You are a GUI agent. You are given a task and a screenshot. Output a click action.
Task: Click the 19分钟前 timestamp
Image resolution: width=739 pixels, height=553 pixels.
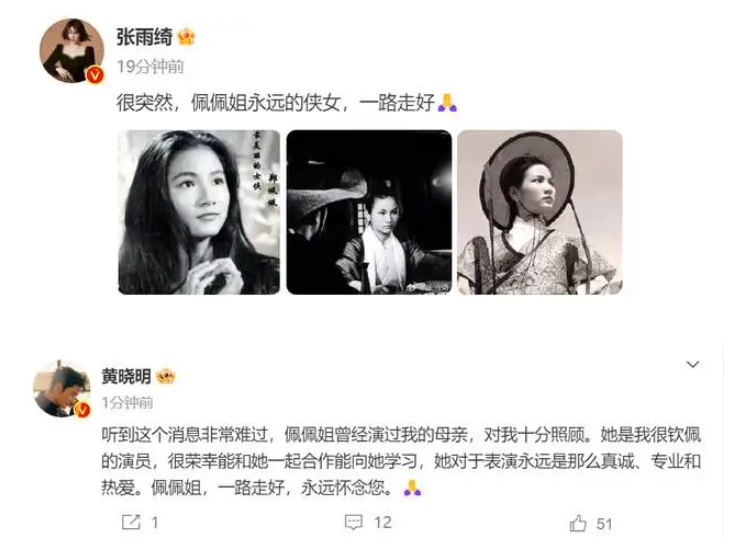150,66
